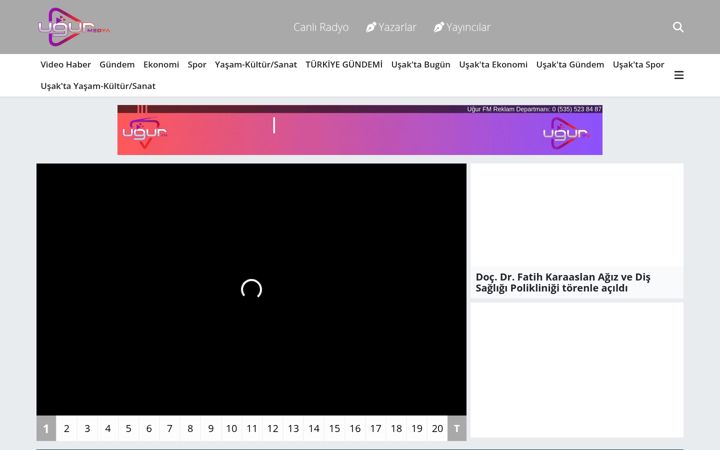The height and width of the screenshot is (450, 720).
Task: Open Uşak'ta Bugün category
Action: click(421, 65)
